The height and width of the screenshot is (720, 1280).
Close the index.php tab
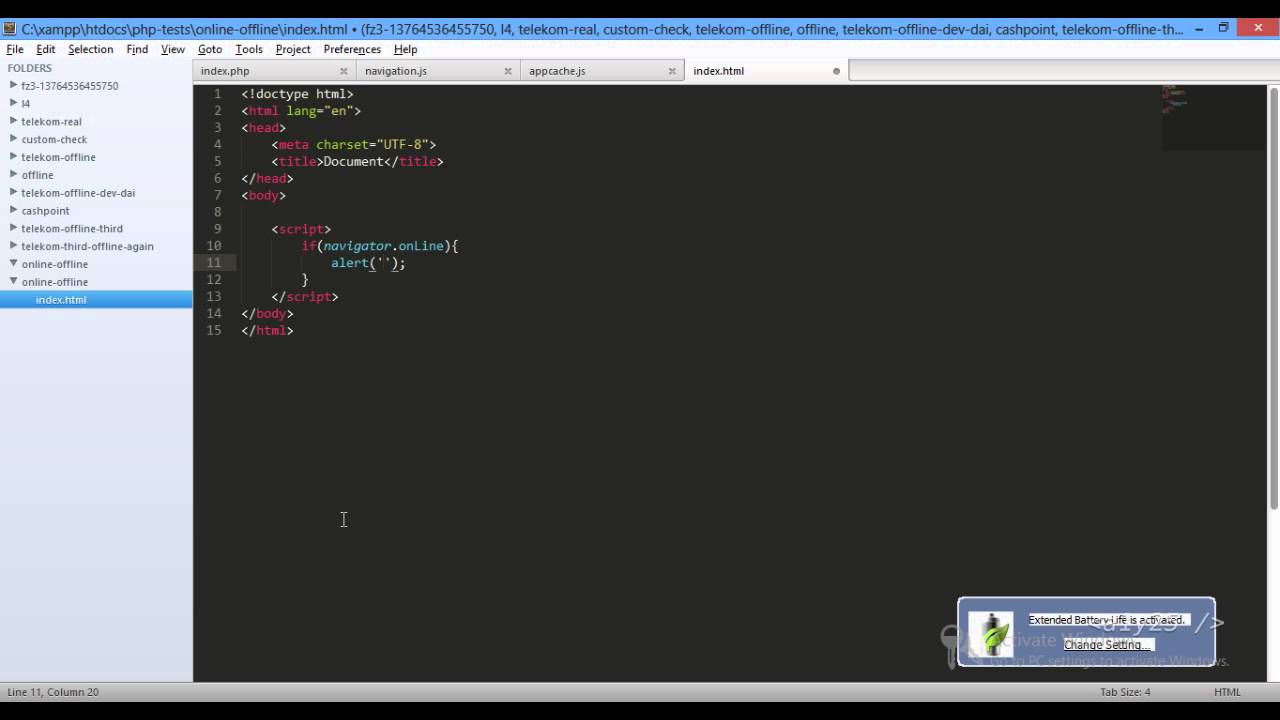[344, 71]
